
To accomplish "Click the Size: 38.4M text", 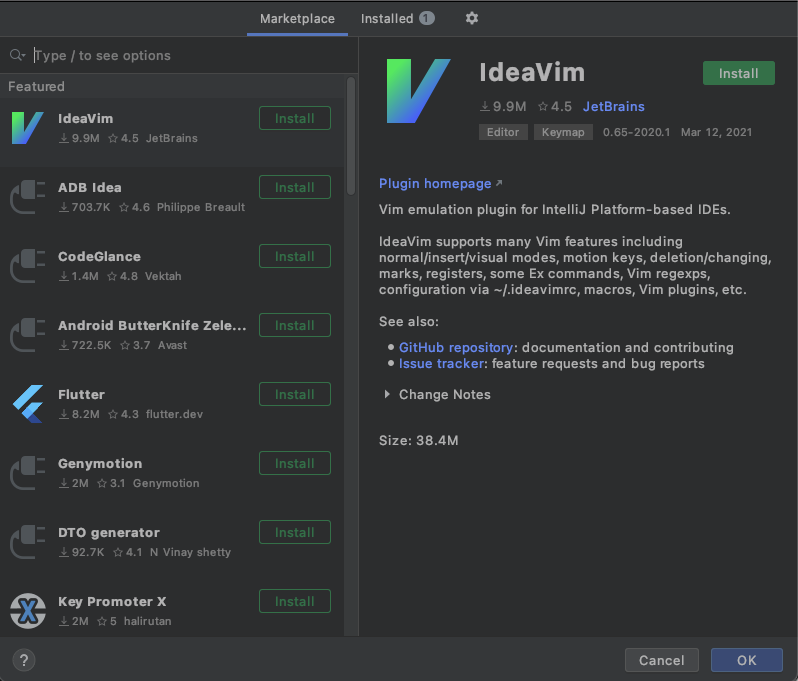I will [418, 441].
